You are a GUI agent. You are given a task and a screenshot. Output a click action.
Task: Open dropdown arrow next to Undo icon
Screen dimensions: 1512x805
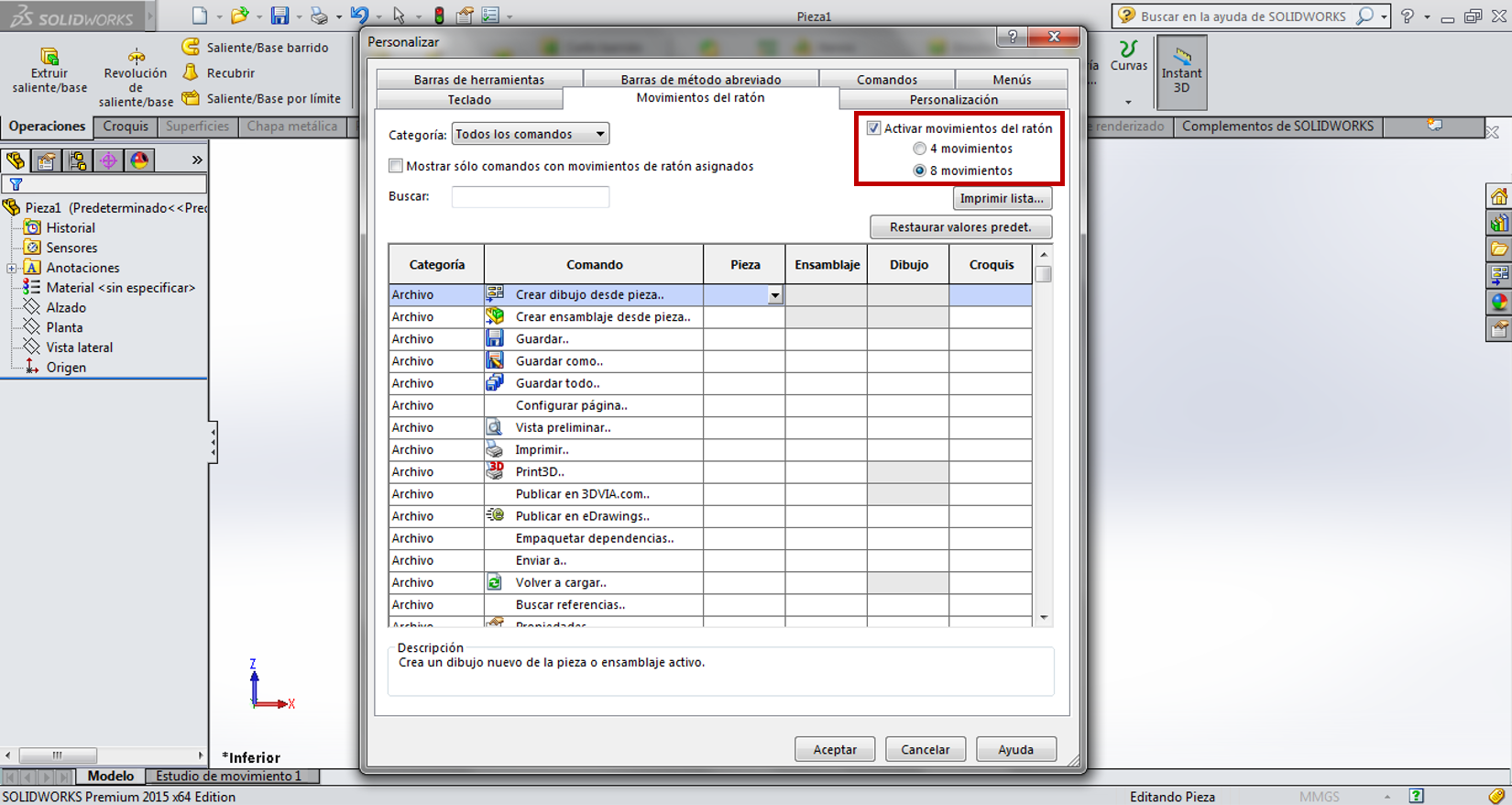pyautogui.click(x=378, y=17)
